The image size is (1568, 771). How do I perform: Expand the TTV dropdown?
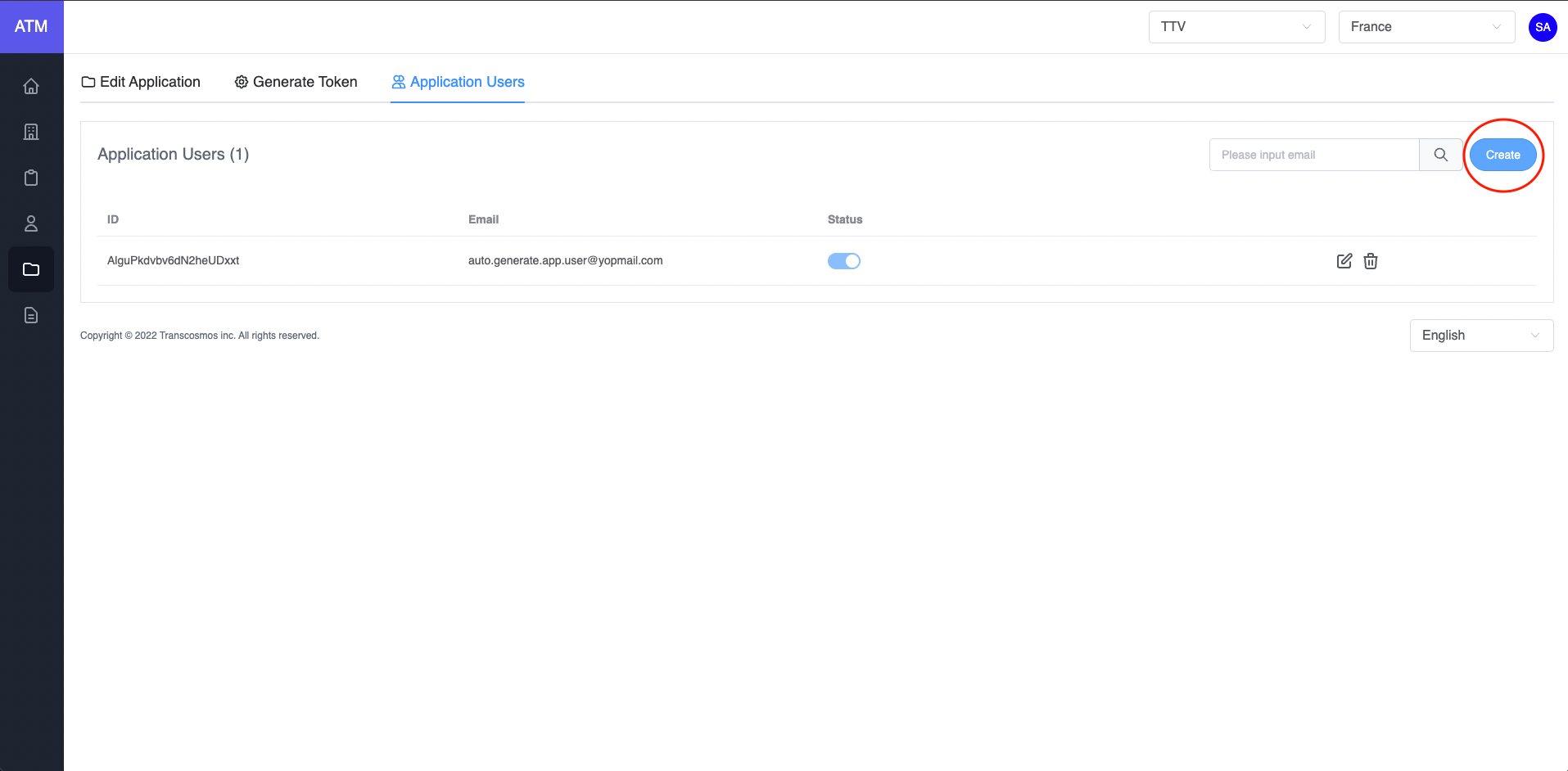(1236, 27)
